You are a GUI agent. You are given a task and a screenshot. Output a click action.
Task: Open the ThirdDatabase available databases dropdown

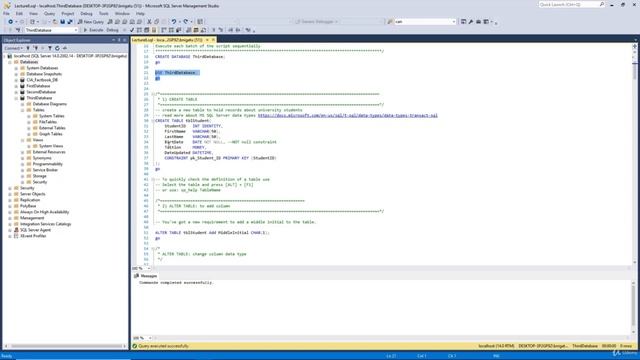pos(76,30)
